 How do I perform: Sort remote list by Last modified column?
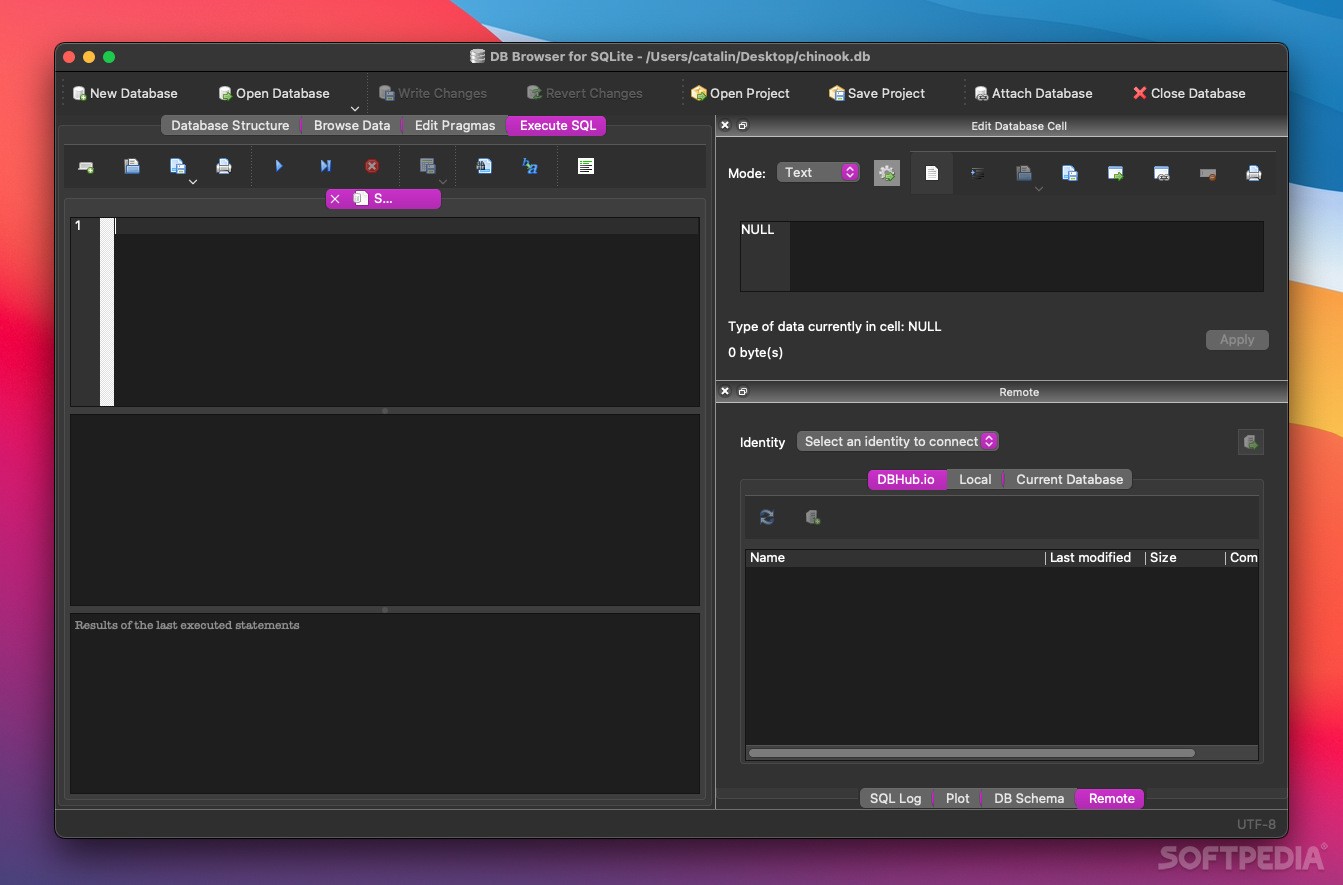(1095, 558)
